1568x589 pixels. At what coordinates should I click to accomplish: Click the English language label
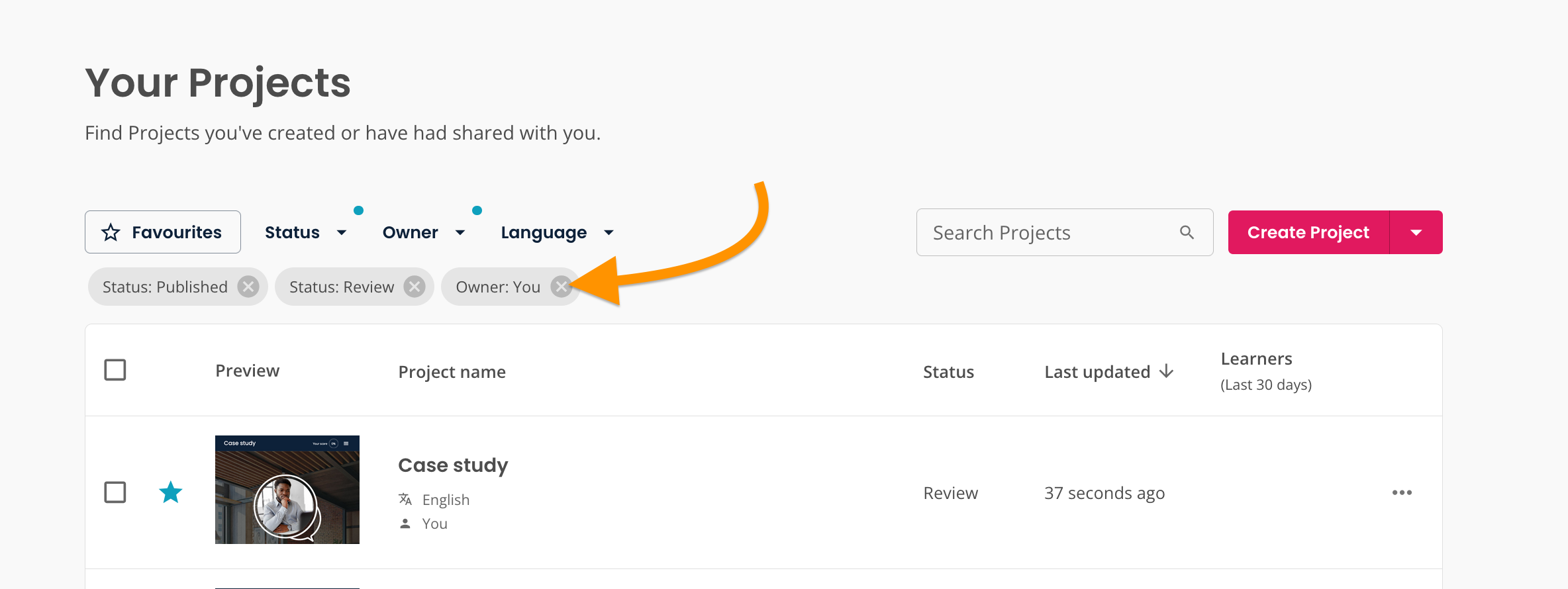point(446,500)
